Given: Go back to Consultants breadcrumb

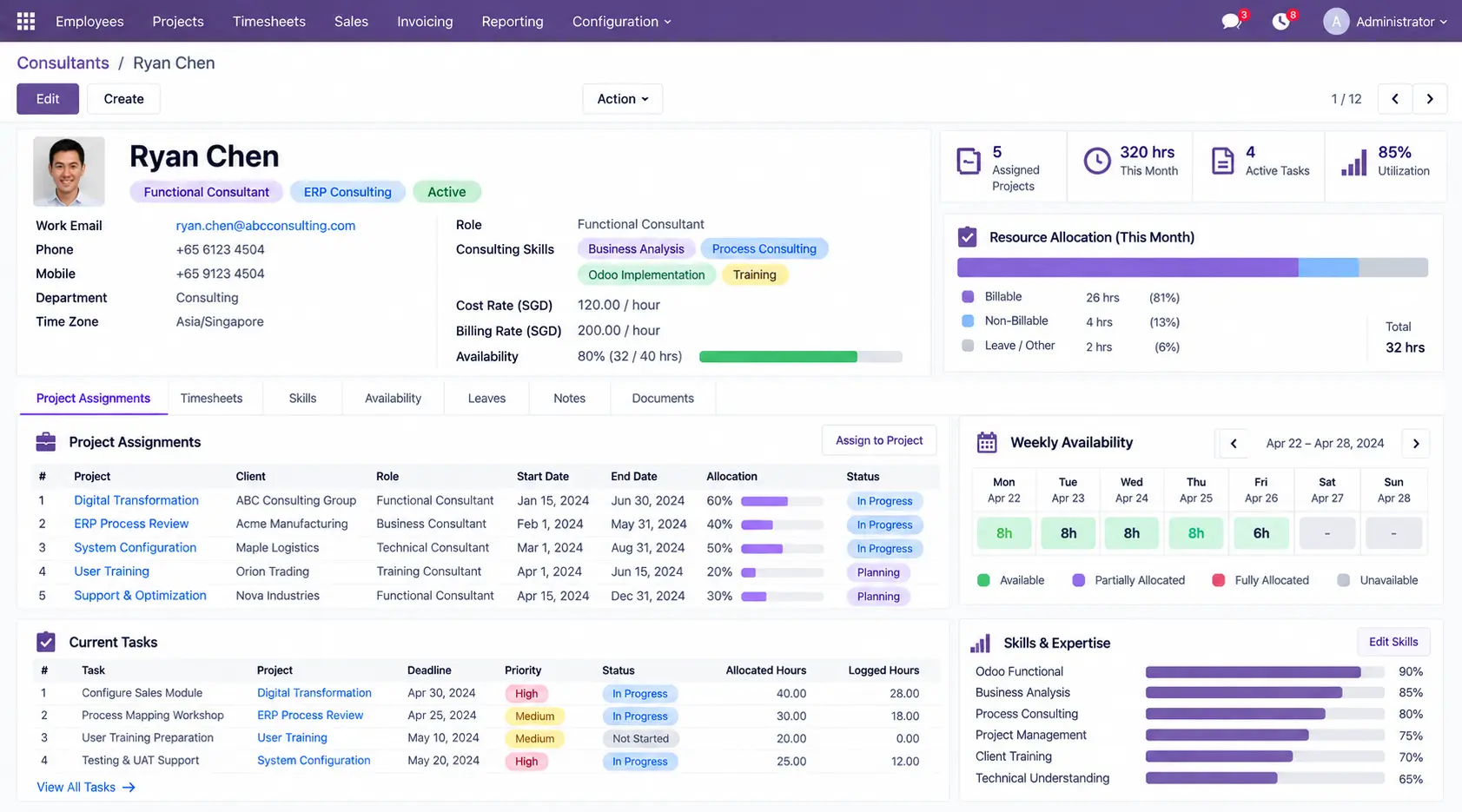Looking at the screenshot, I should (x=63, y=63).
